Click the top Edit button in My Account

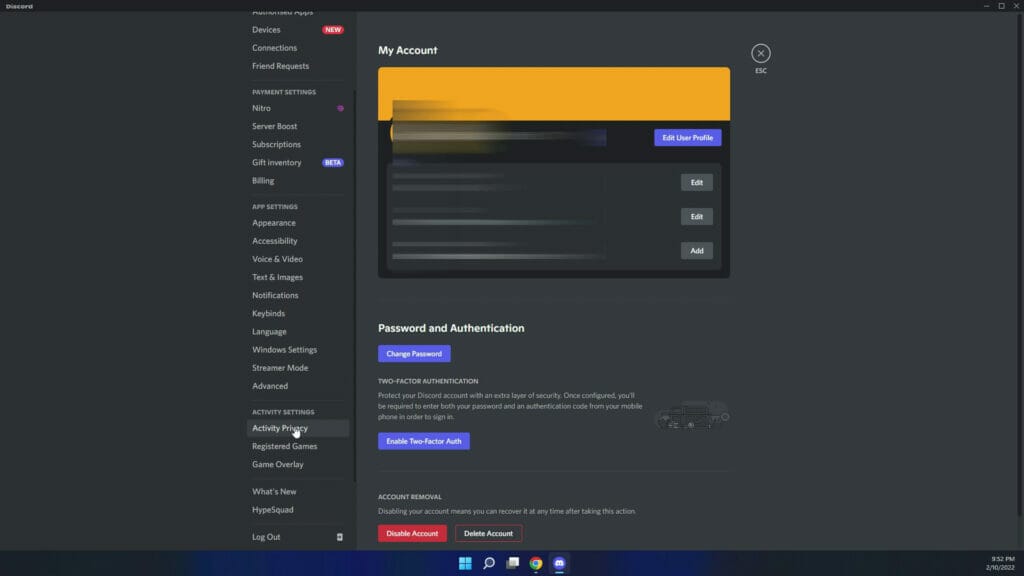[696, 182]
